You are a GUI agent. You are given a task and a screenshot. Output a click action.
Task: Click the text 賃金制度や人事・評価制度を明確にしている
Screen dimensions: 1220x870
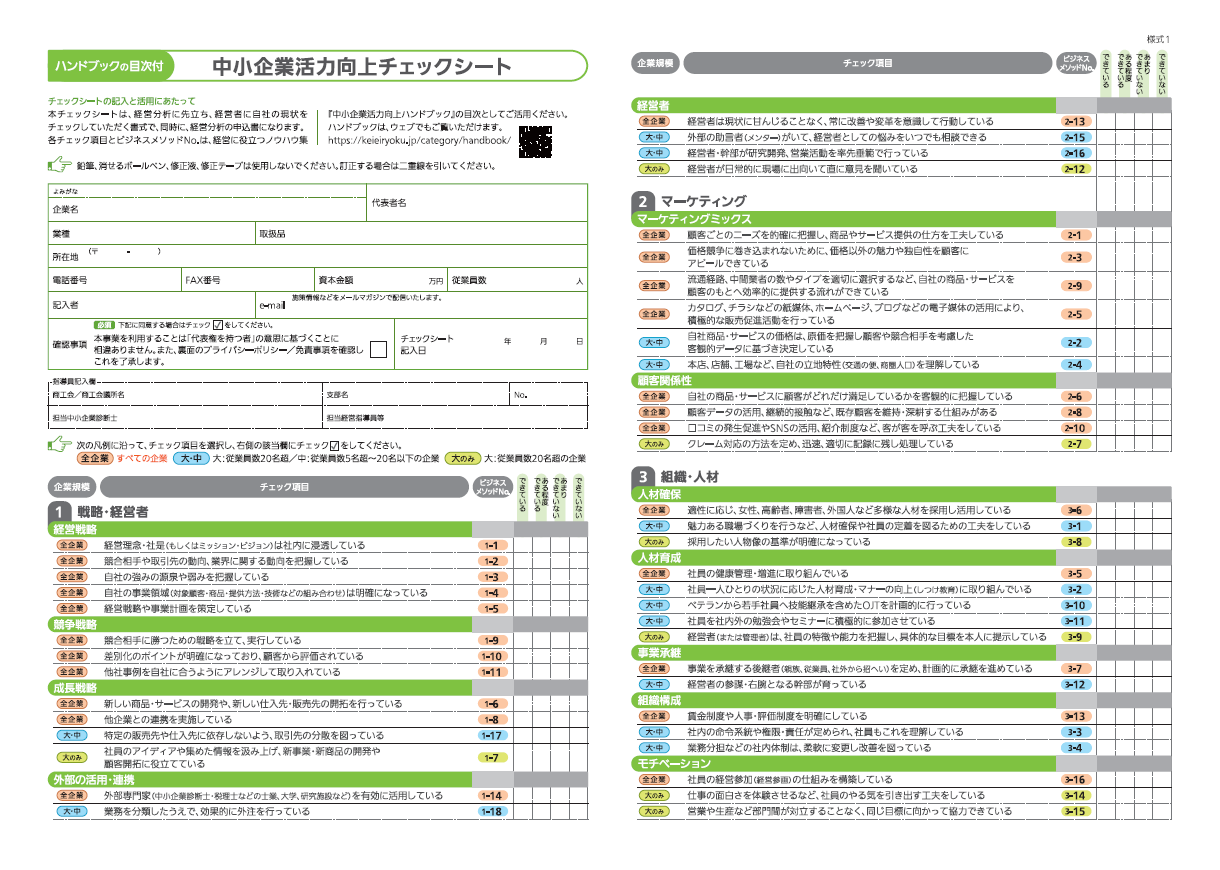click(x=777, y=716)
